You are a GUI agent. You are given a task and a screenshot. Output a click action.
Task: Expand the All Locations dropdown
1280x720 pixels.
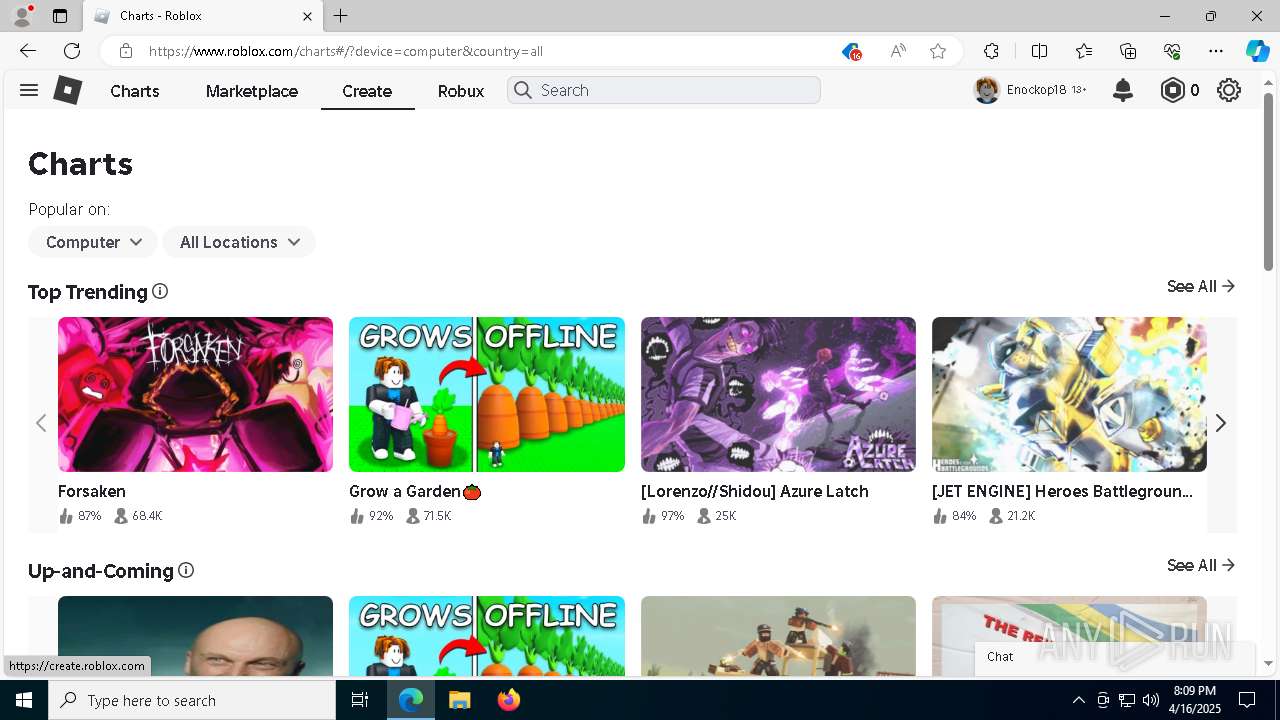[x=239, y=242]
